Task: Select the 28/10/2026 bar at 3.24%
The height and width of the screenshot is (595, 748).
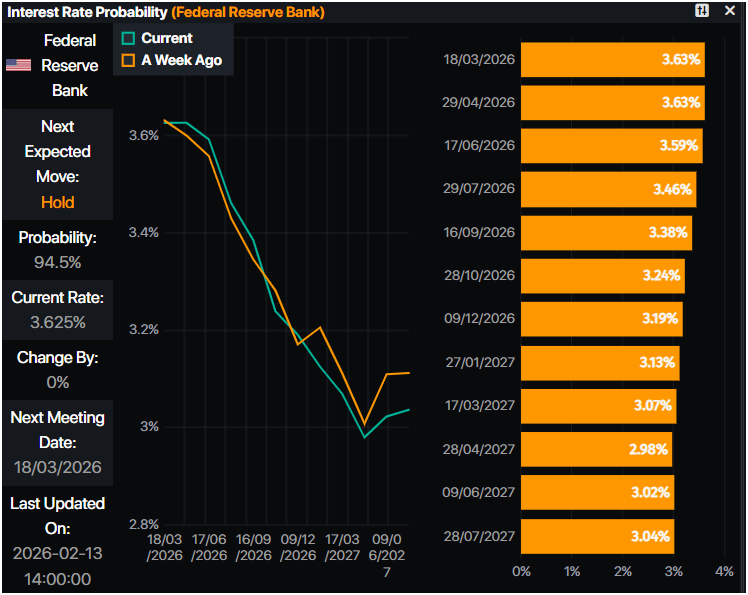Action: (x=603, y=275)
